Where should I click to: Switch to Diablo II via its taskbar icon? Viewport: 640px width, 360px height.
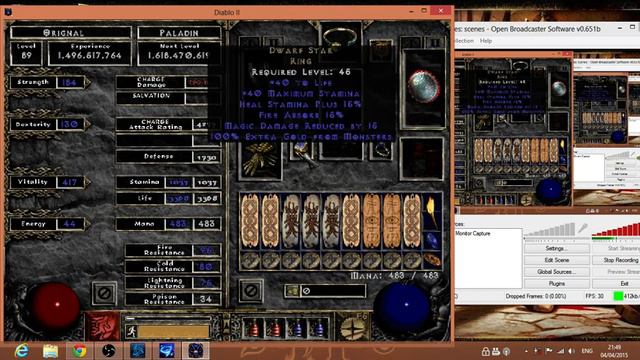tap(196, 351)
